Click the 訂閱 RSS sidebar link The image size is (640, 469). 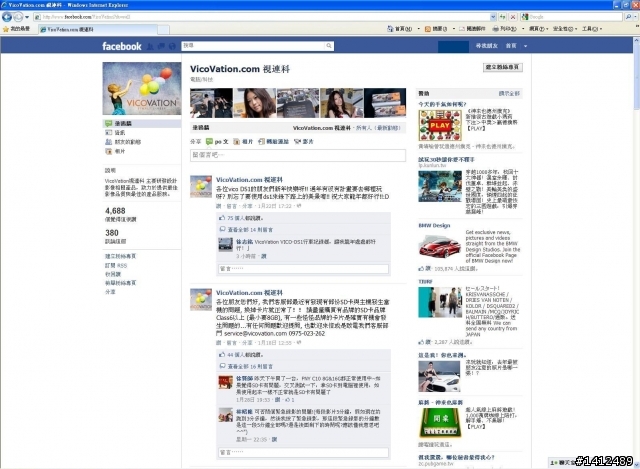click(x=116, y=265)
